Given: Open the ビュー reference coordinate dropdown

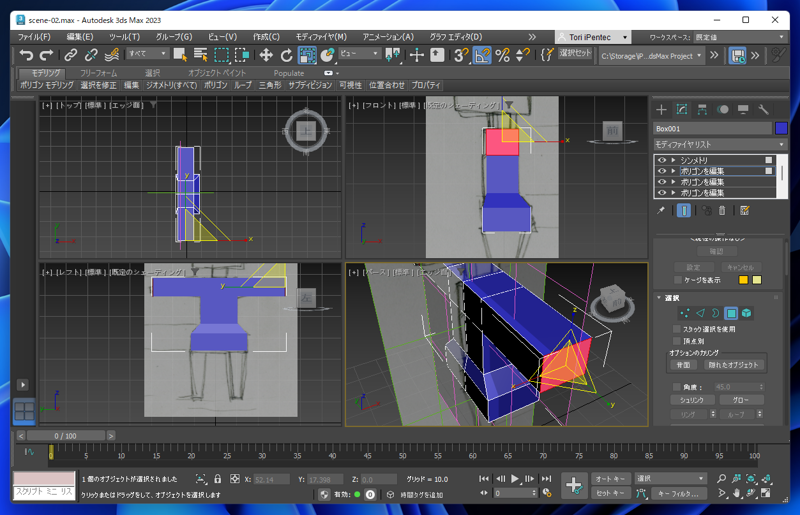Looking at the screenshot, I should [360, 54].
